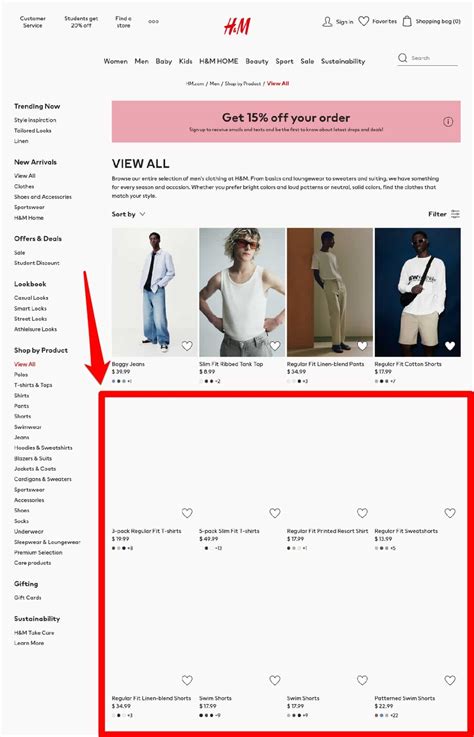Expand the Sort by dropdown

pos(128,214)
